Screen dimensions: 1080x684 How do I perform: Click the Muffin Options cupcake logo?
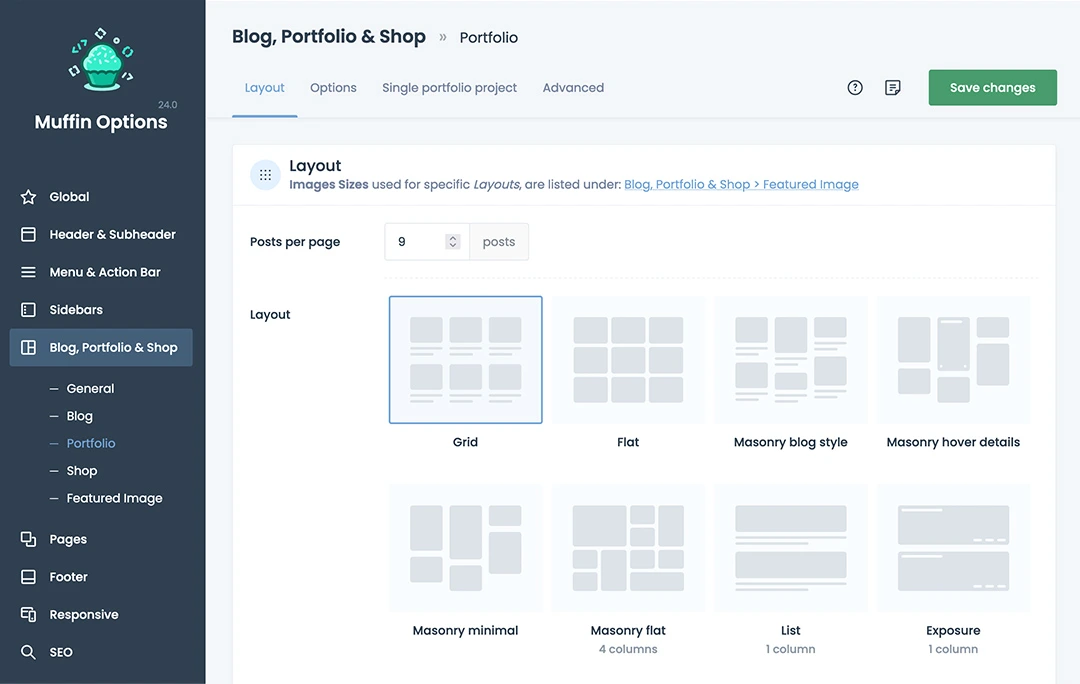click(101, 60)
